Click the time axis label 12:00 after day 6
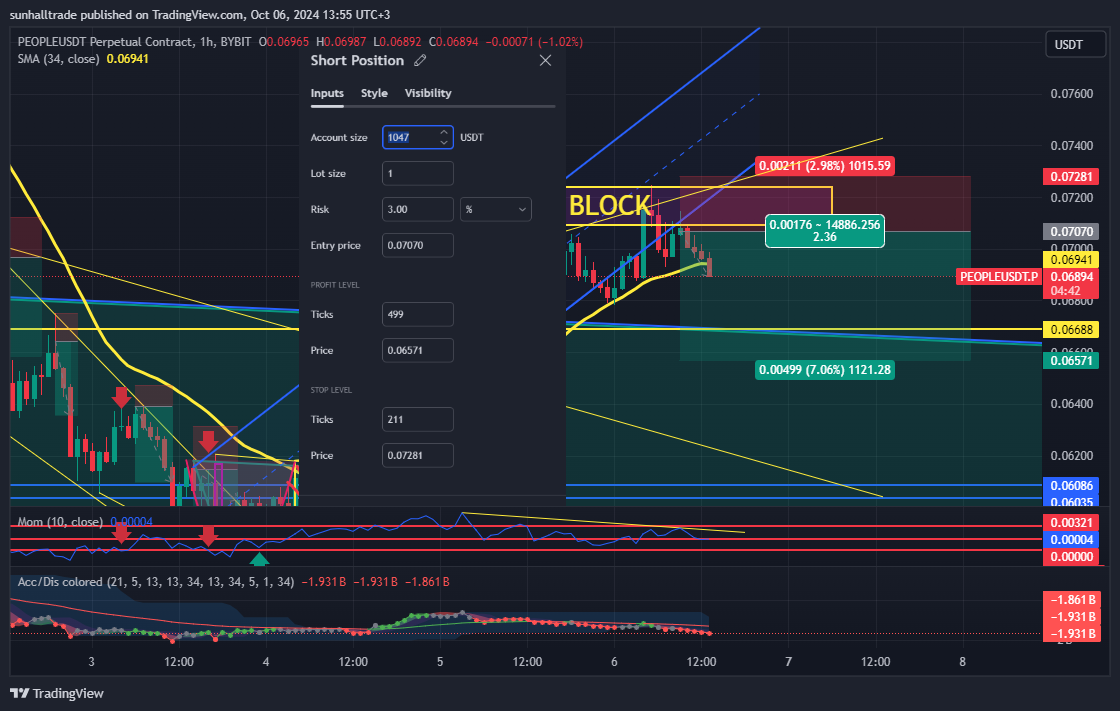Image resolution: width=1120 pixels, height=711 pixels. [x=701, y=662]
